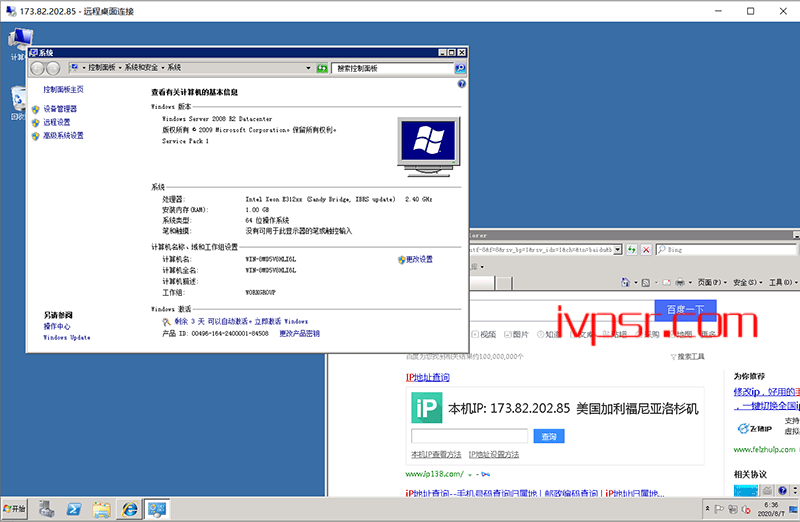Switch to Internet Explorer on the taskbar

click(130, 509)
